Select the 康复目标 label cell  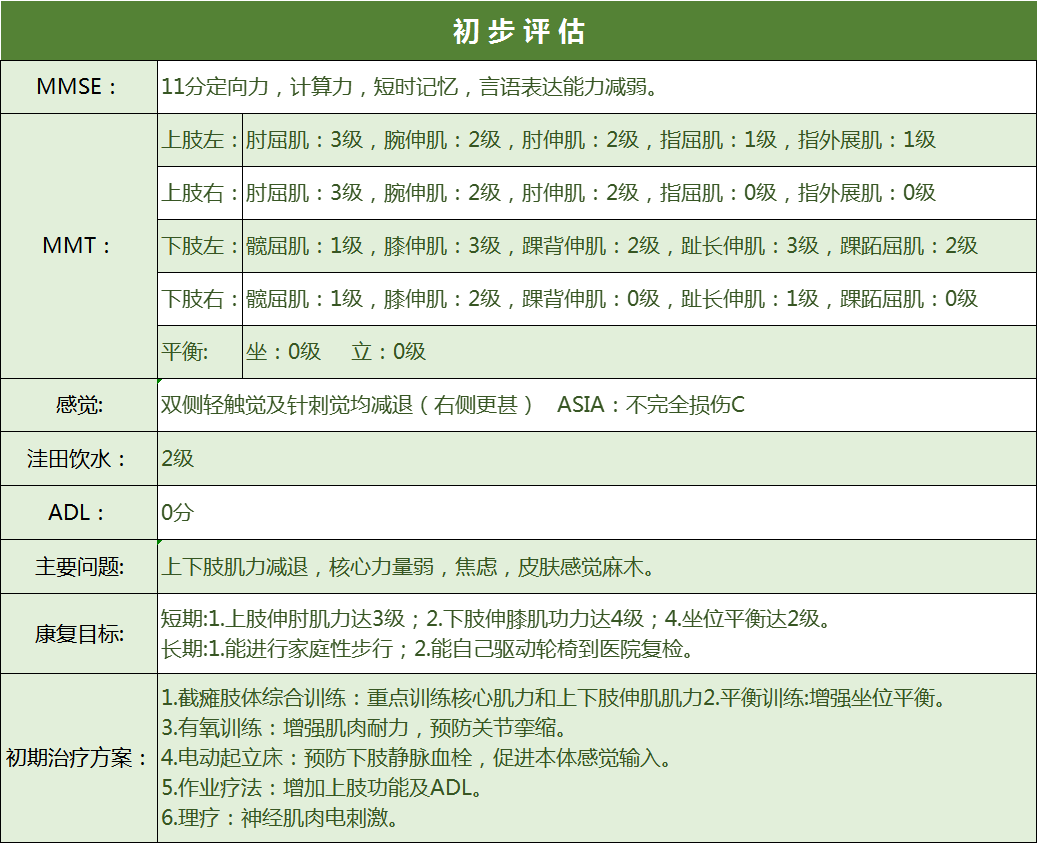point(78,634)
